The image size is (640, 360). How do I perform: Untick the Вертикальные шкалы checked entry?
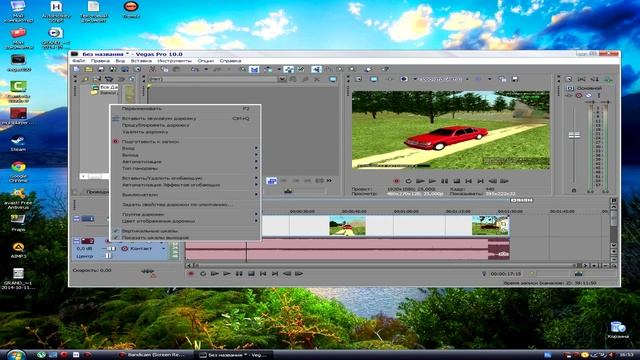coord(185,231)
